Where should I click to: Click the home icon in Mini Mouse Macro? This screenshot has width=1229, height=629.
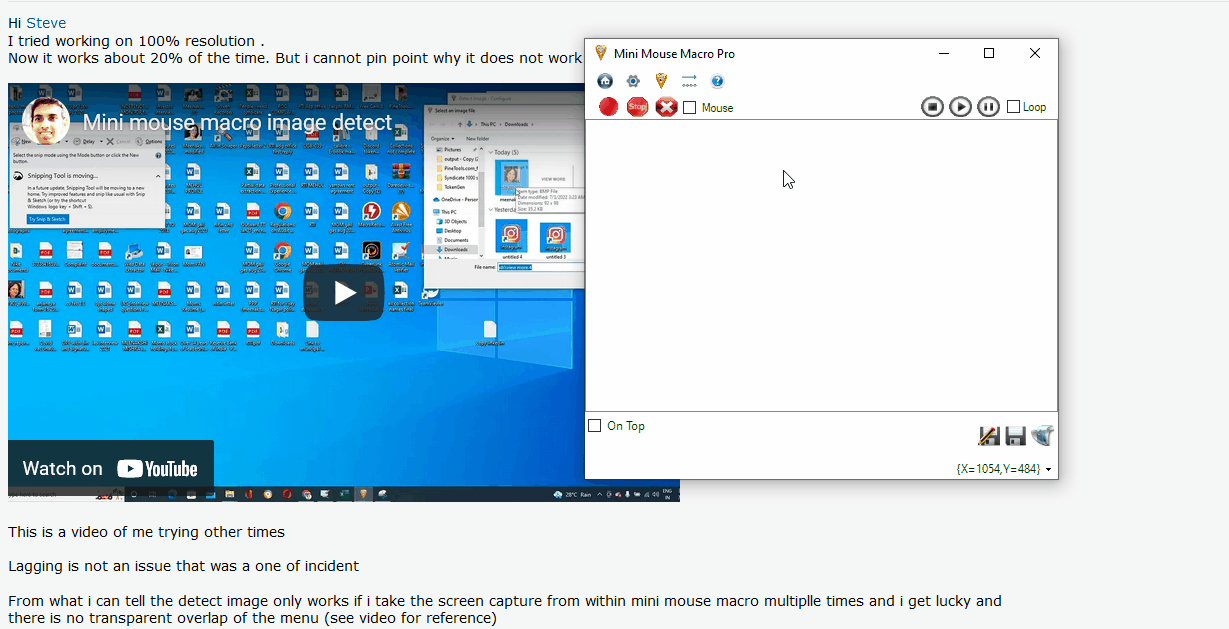(x=605, y=81)
